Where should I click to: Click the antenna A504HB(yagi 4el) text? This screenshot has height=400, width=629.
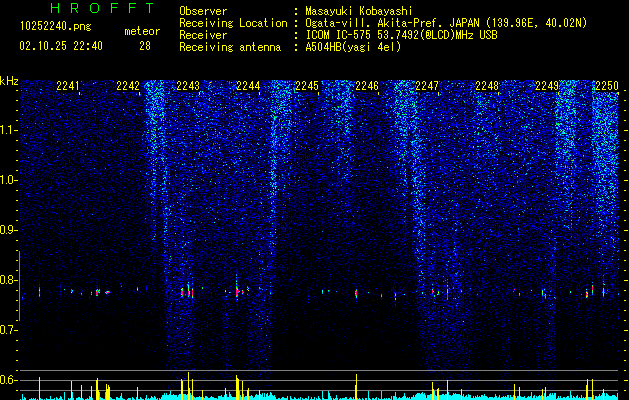pyautogui.click(x=353, y=47)
